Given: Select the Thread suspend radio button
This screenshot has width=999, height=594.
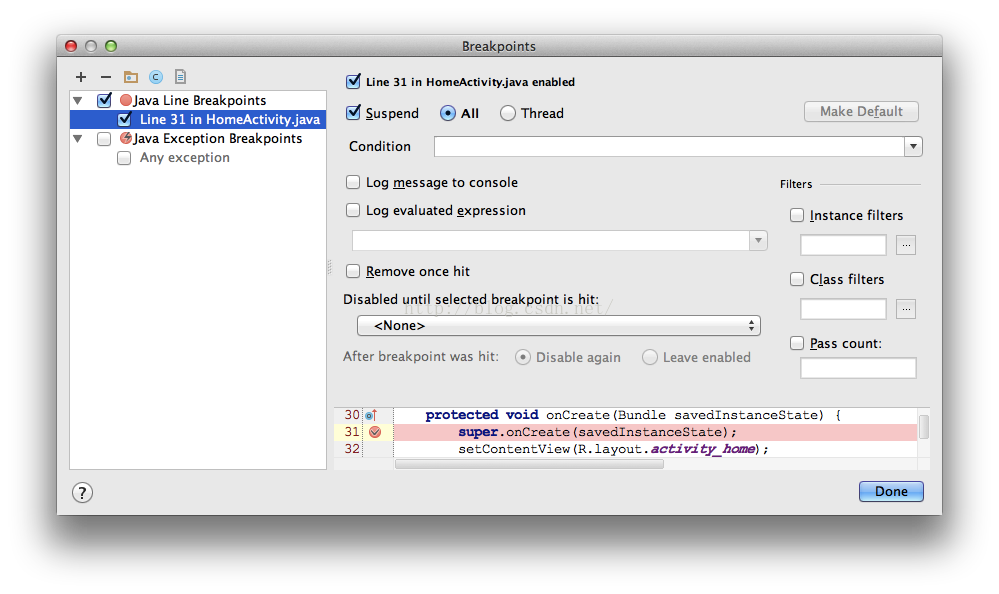Looking at the screenshot, I should [508, 113].
